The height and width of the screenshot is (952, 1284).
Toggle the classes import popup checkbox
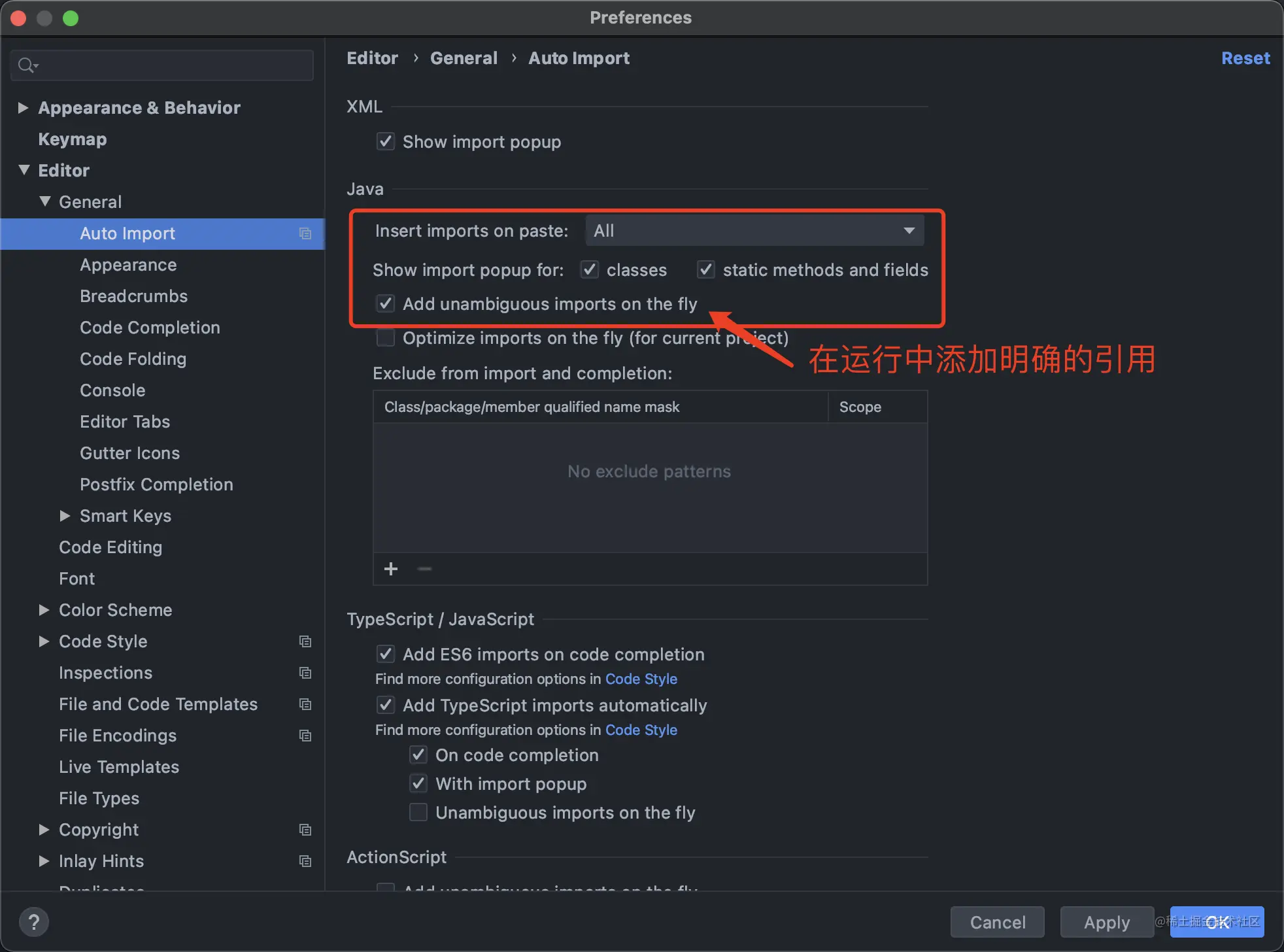coord(590,269)
